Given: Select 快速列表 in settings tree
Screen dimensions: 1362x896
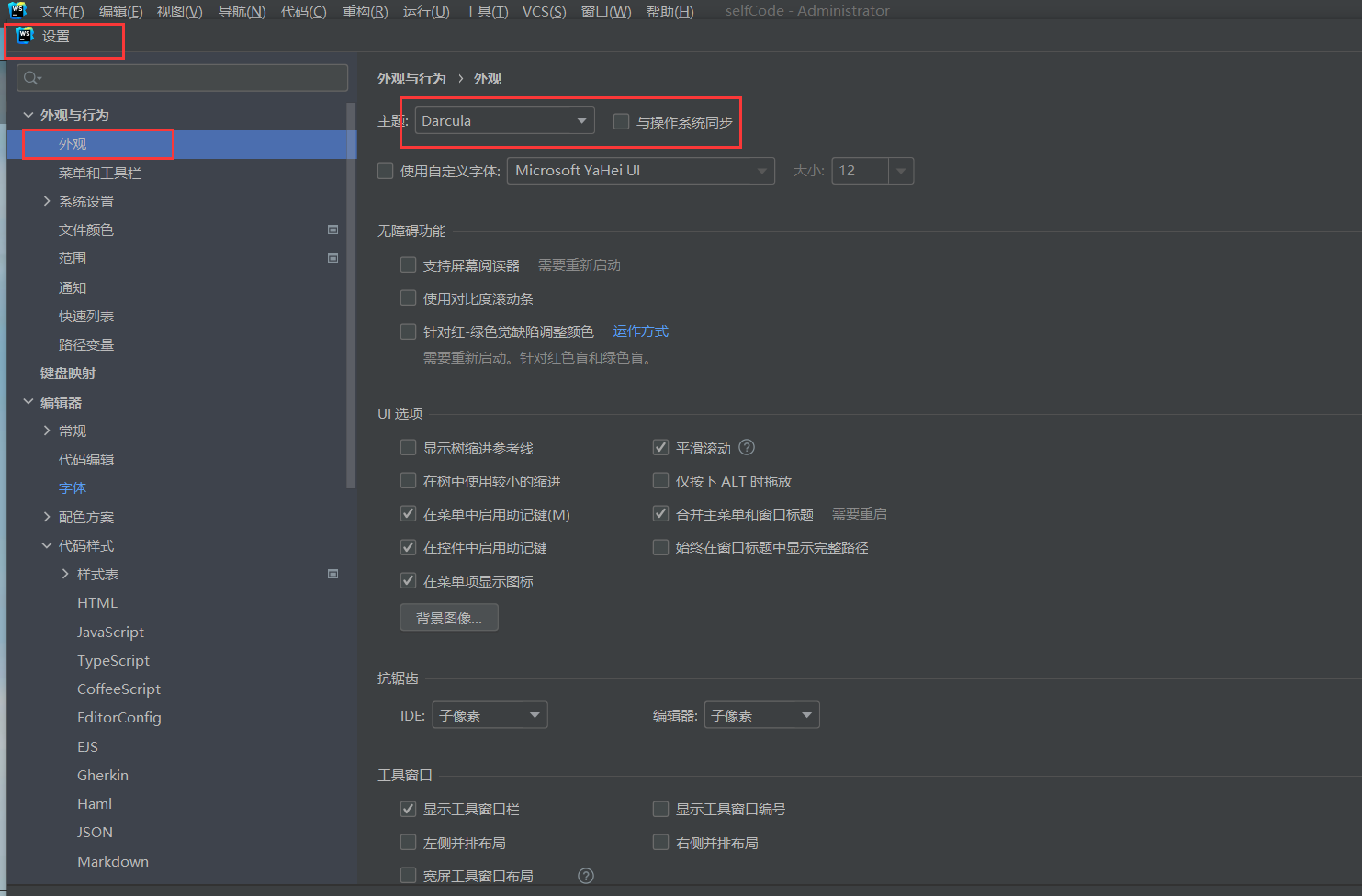Looking at the screenshot, I should (x=86, y=317).
